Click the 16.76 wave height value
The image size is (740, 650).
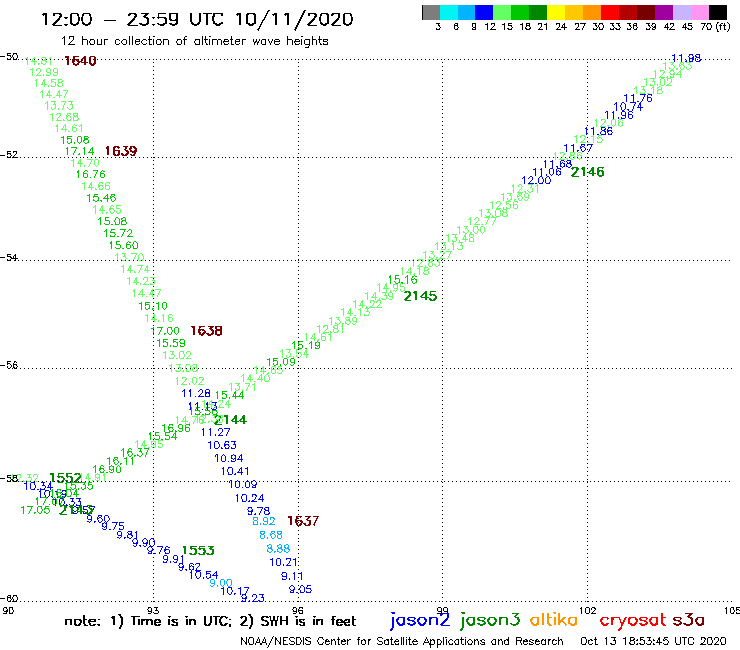[x=91, y=174]
